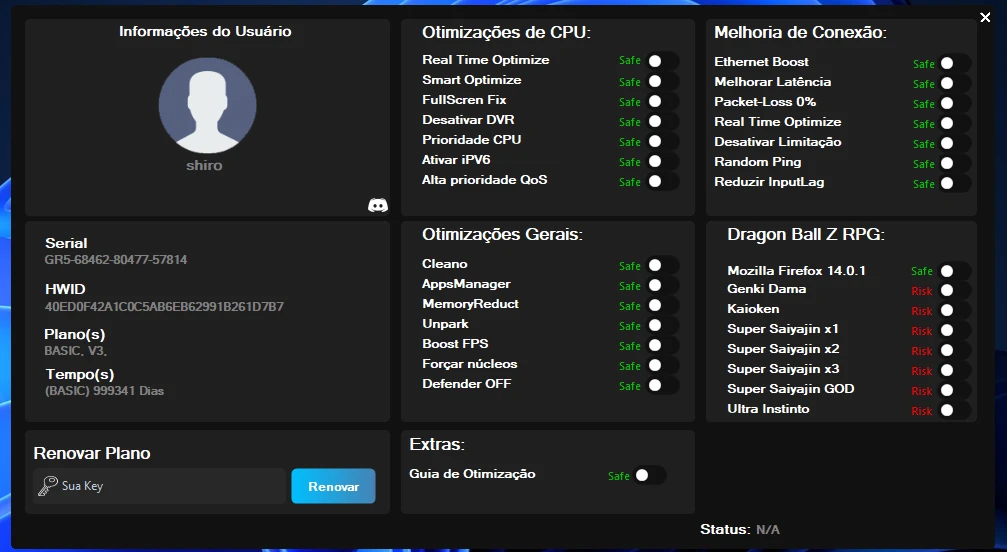
Task: Toggle Packet-Loss 0% option
Action: (x=954, y=103)
